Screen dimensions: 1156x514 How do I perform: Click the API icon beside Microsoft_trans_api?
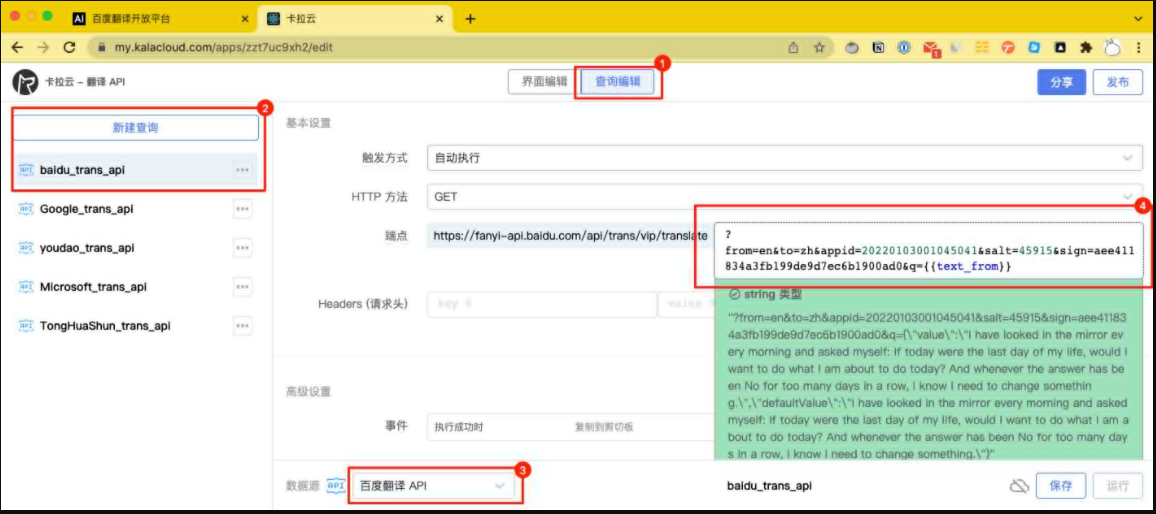coord(26,286)
